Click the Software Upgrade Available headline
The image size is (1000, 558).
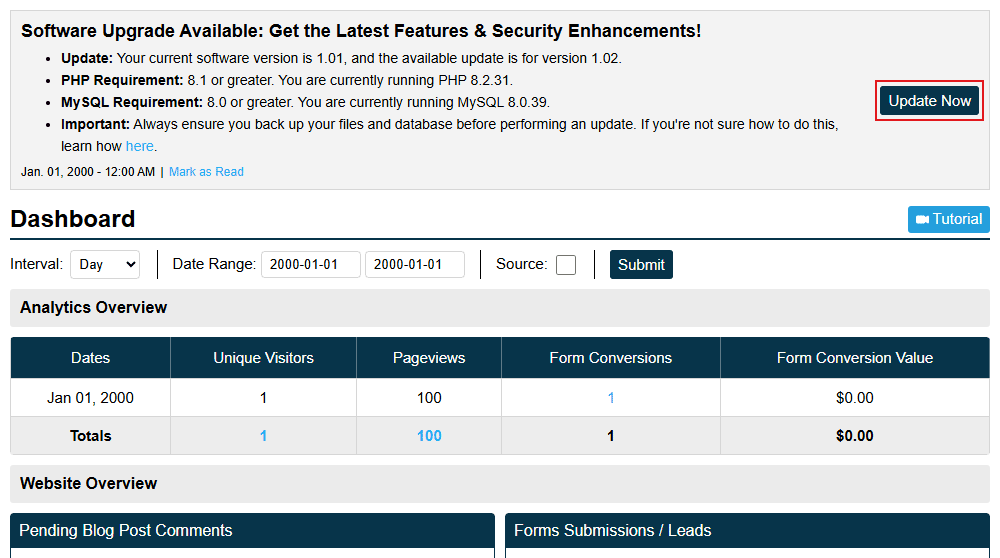361,31
